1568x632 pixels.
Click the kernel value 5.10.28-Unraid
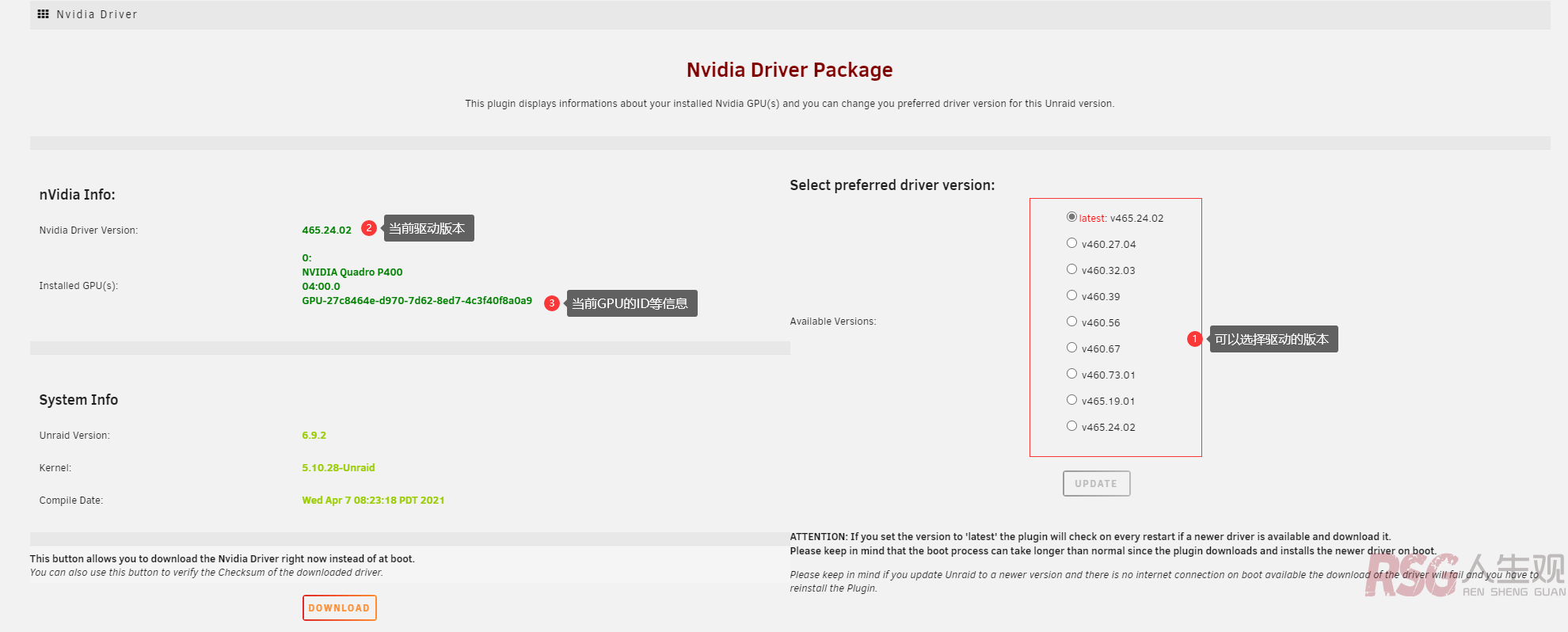point(338,468)
